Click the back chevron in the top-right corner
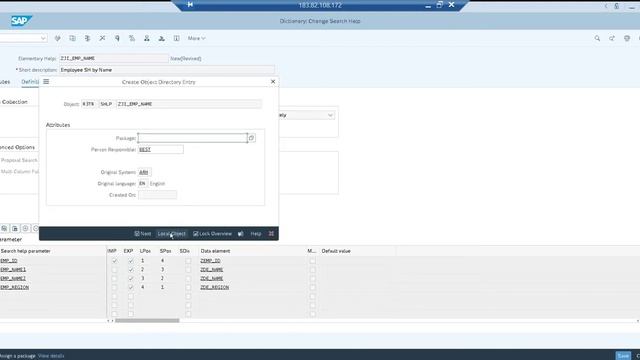This screenshot has height=360, width=640. [606, 6]
